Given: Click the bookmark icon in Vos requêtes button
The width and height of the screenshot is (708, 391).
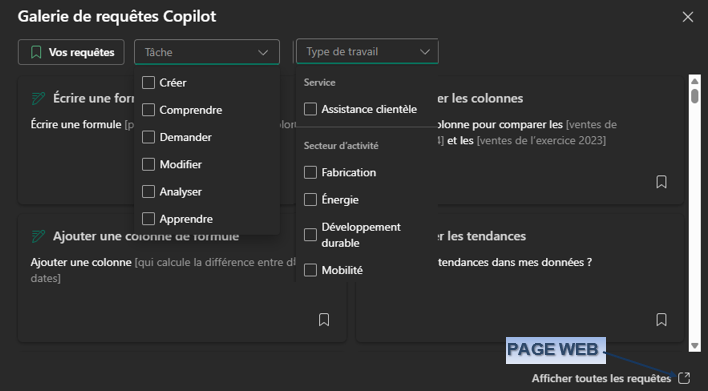Looking at the screenshot, I should point(36,52).
